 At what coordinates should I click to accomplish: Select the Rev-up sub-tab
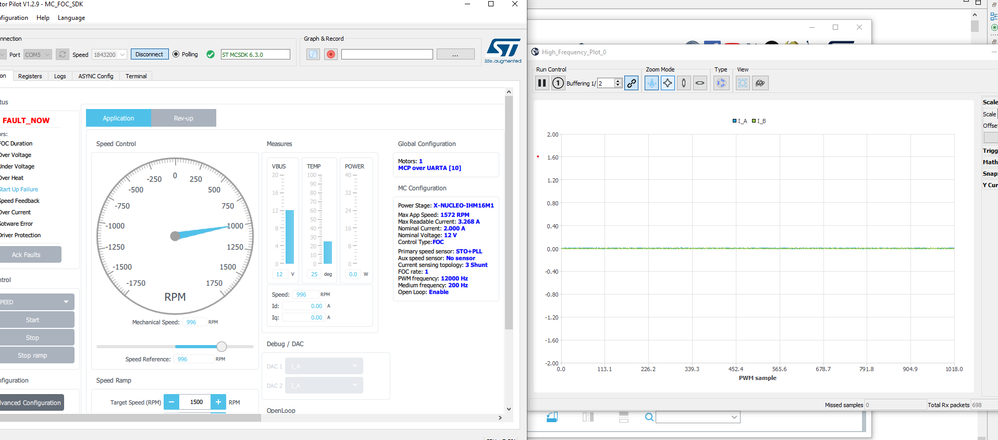coord(183,118)
